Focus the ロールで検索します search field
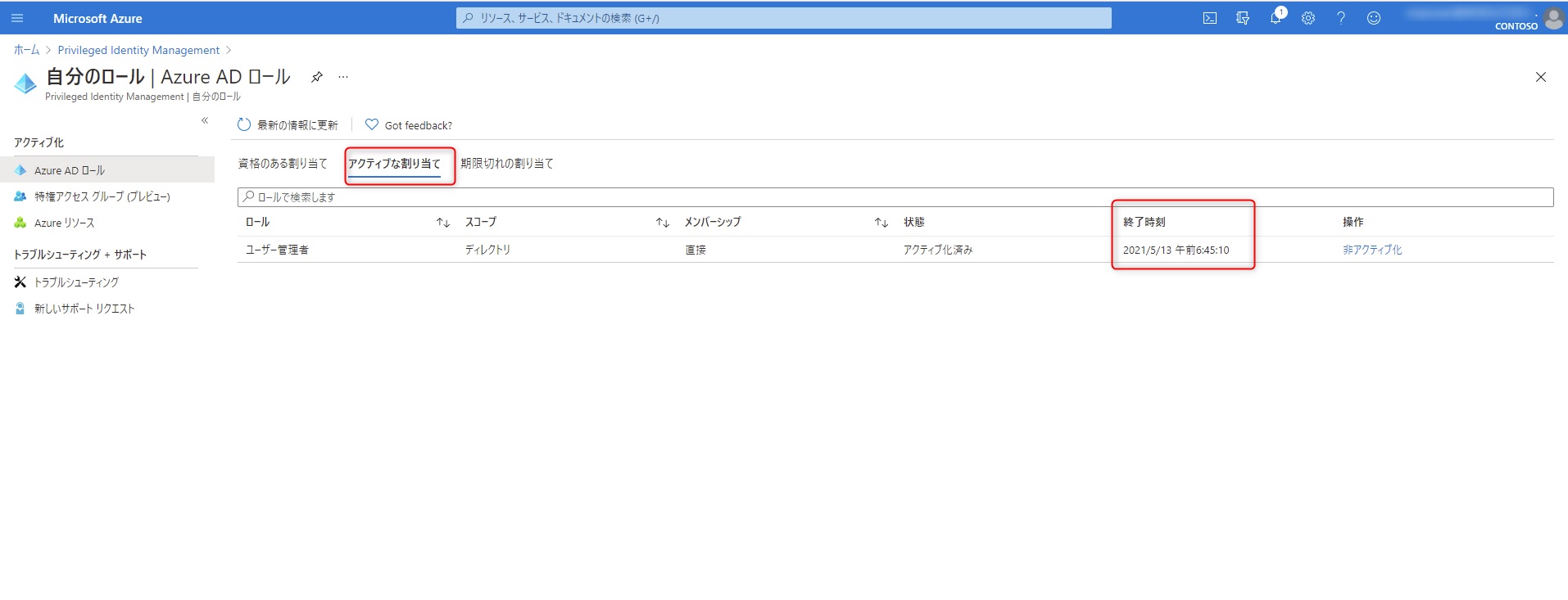 [895, 197]
